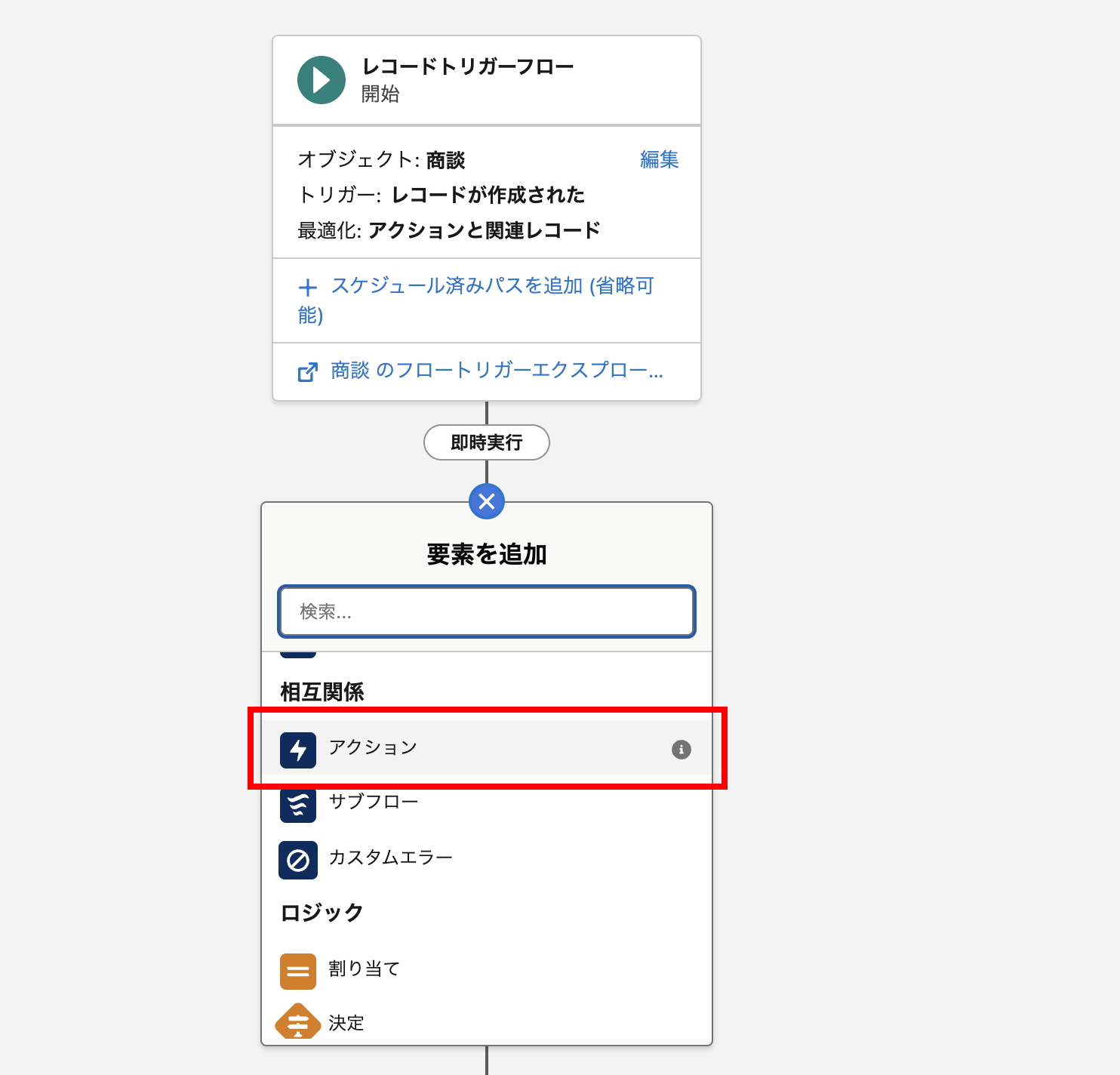Choose the サブフロー menu item label
This screenshot has height=1075, width=1120.
tap(374, 802)
